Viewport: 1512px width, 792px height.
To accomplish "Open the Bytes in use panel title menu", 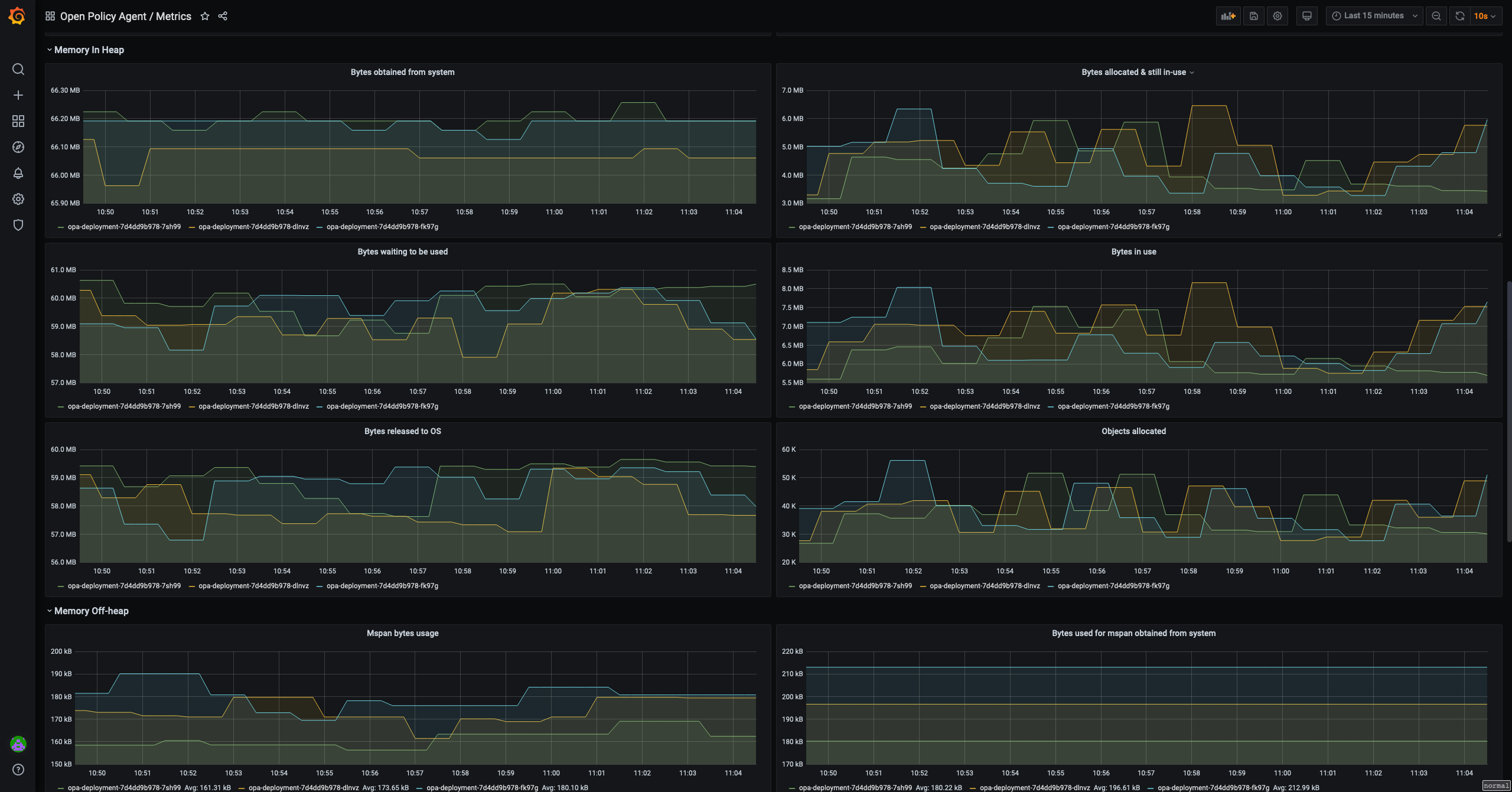I will 1133,252.
